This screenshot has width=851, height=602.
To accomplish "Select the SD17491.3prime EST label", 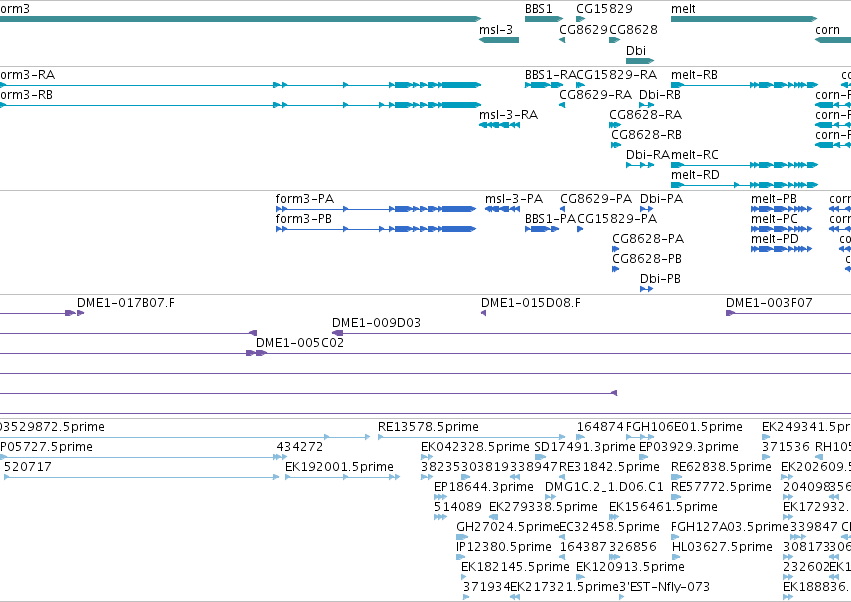I will tap(585, 447).
